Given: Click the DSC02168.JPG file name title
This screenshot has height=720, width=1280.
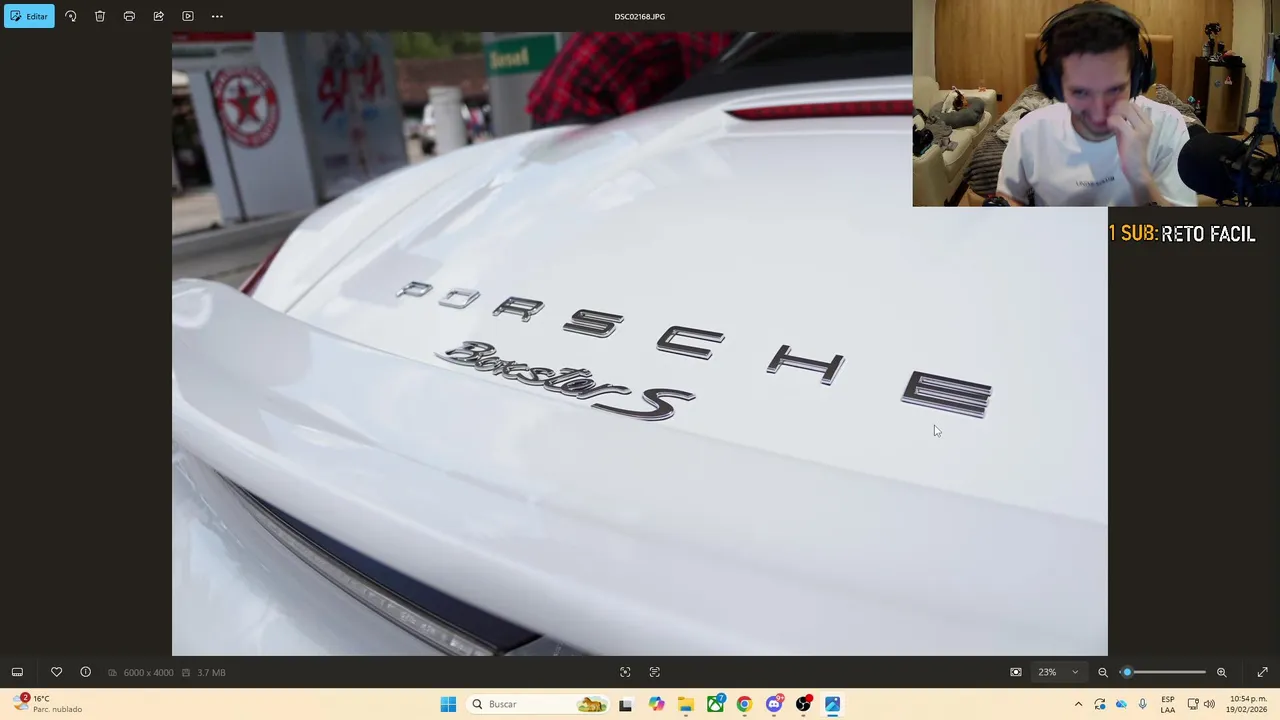Looking at the screenshot, I should [x=640, y=16].
